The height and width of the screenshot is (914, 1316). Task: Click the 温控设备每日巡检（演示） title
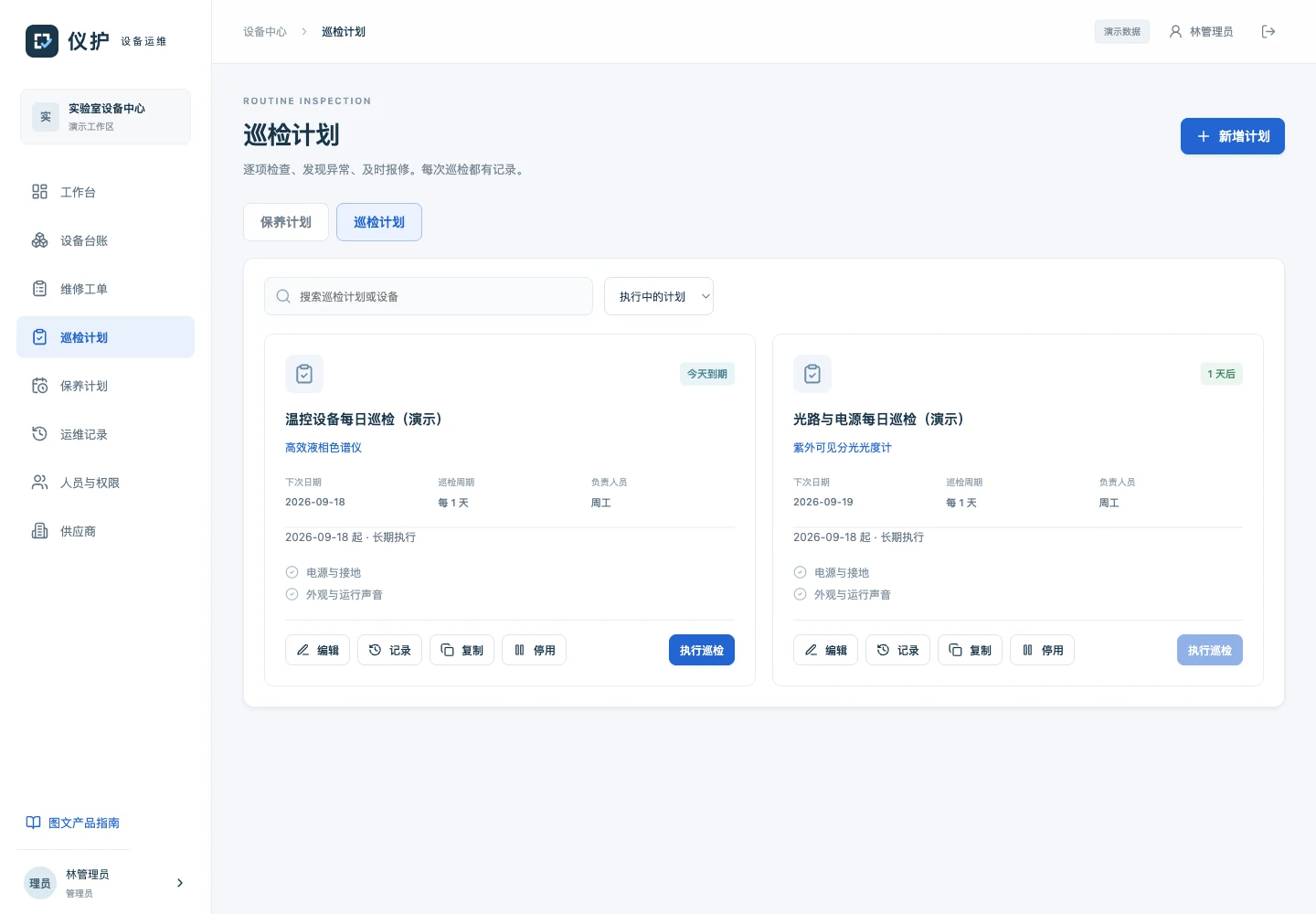click(x=364, y=420)
